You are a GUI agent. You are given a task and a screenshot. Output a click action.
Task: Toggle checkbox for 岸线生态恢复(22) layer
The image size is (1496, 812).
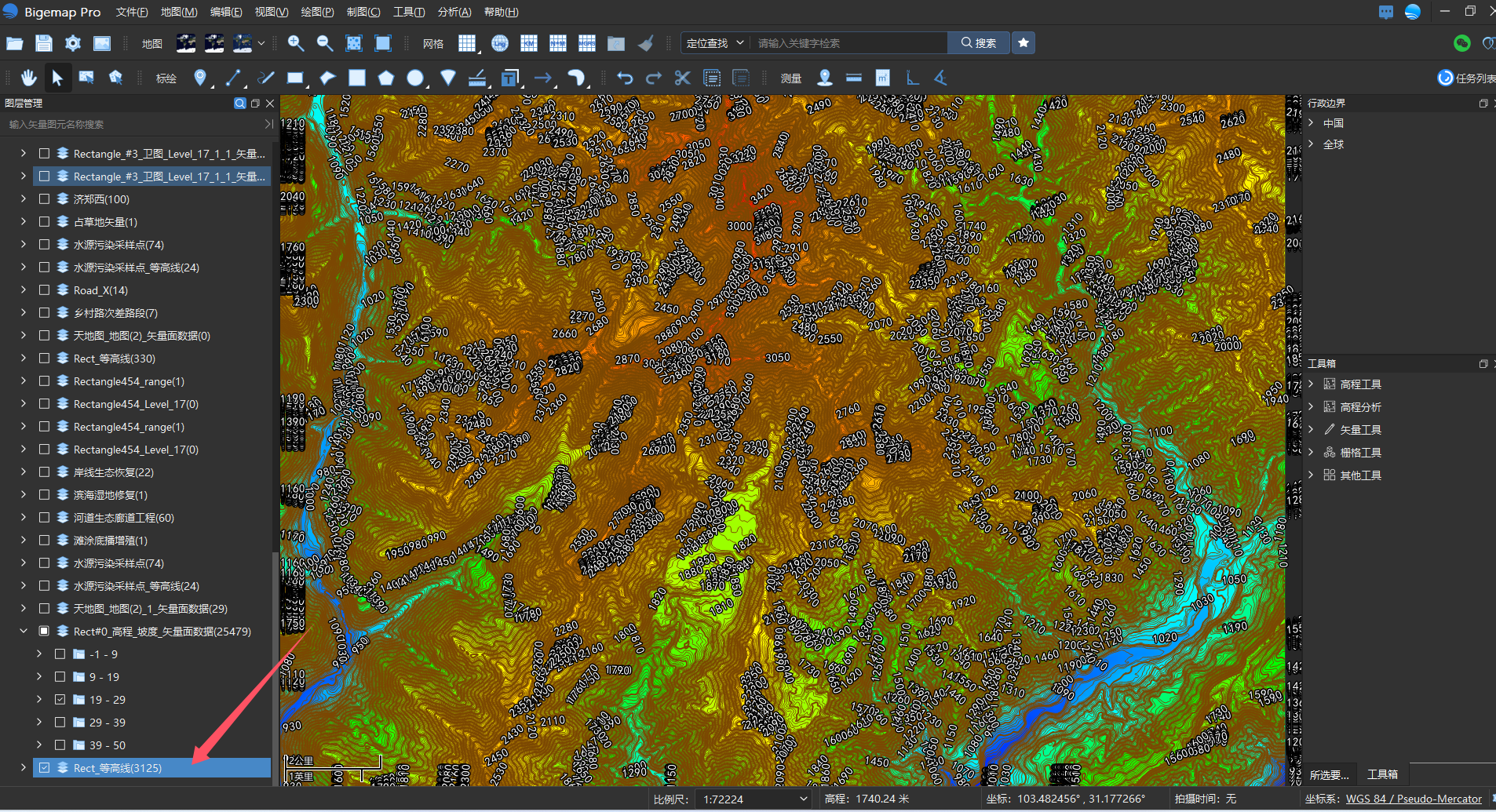point(44,472)
